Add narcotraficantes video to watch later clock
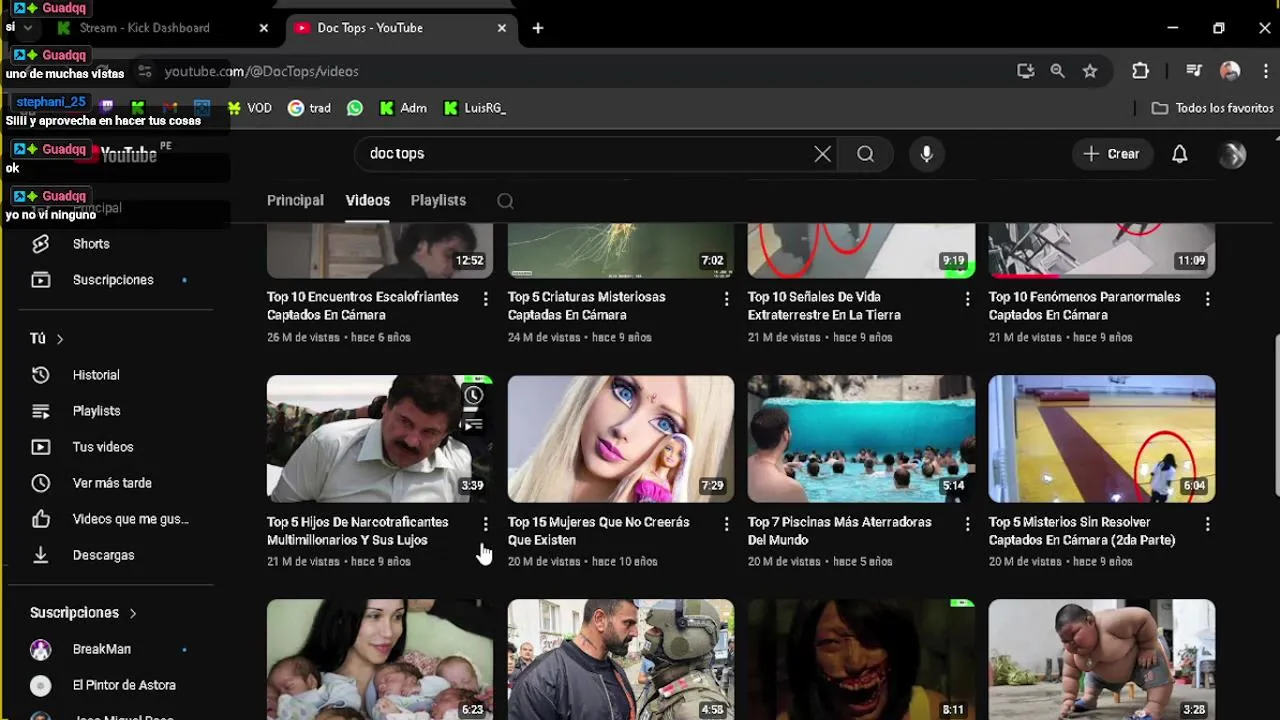 point(473,396)
